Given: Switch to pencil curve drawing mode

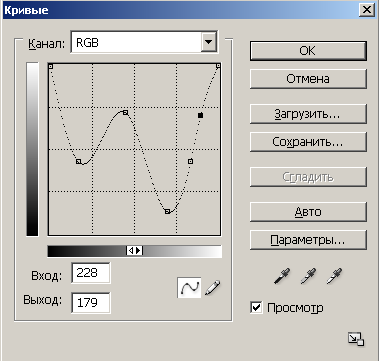Looking at the screenshot, I should (213, 287).
